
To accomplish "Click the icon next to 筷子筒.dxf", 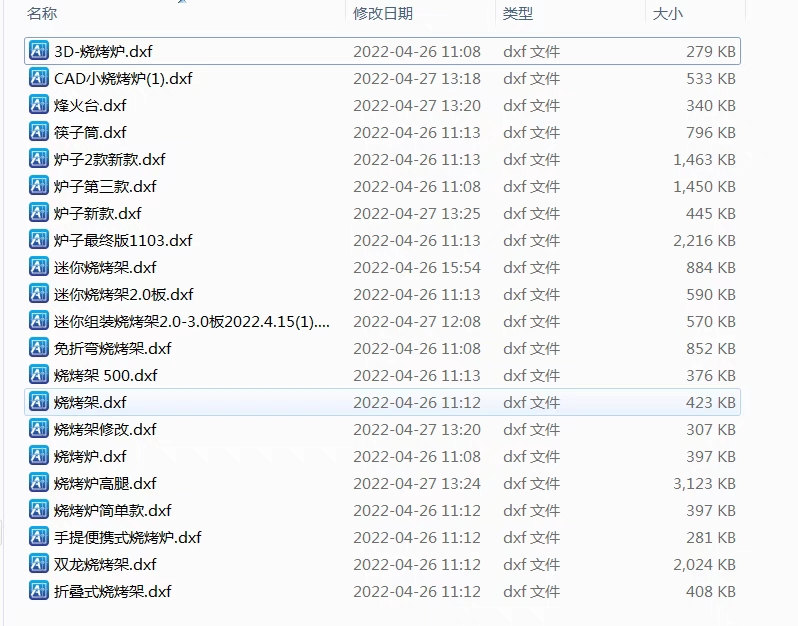I will click(39, 132).
